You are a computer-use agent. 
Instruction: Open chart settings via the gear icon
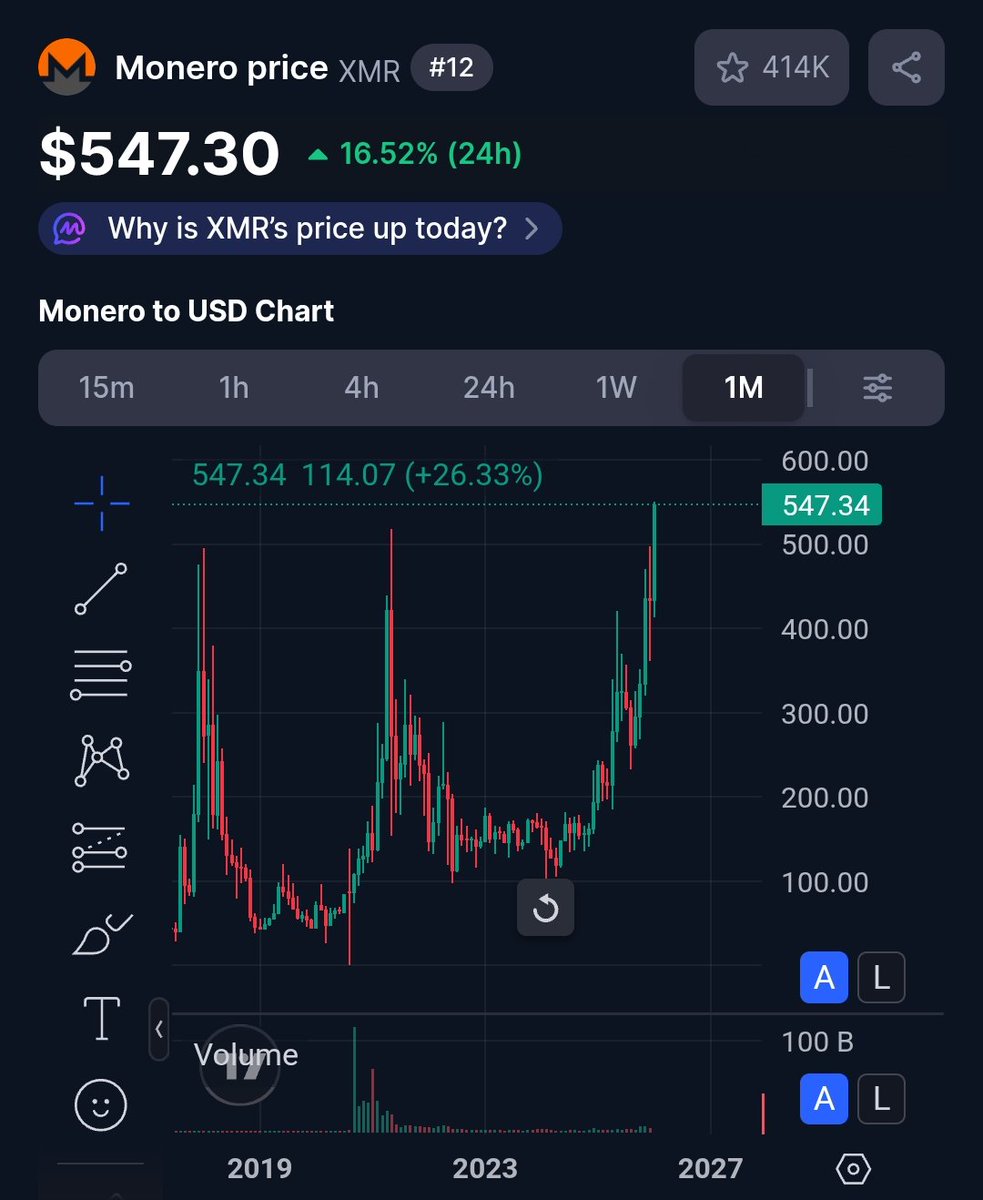(x=852, y=1167)
